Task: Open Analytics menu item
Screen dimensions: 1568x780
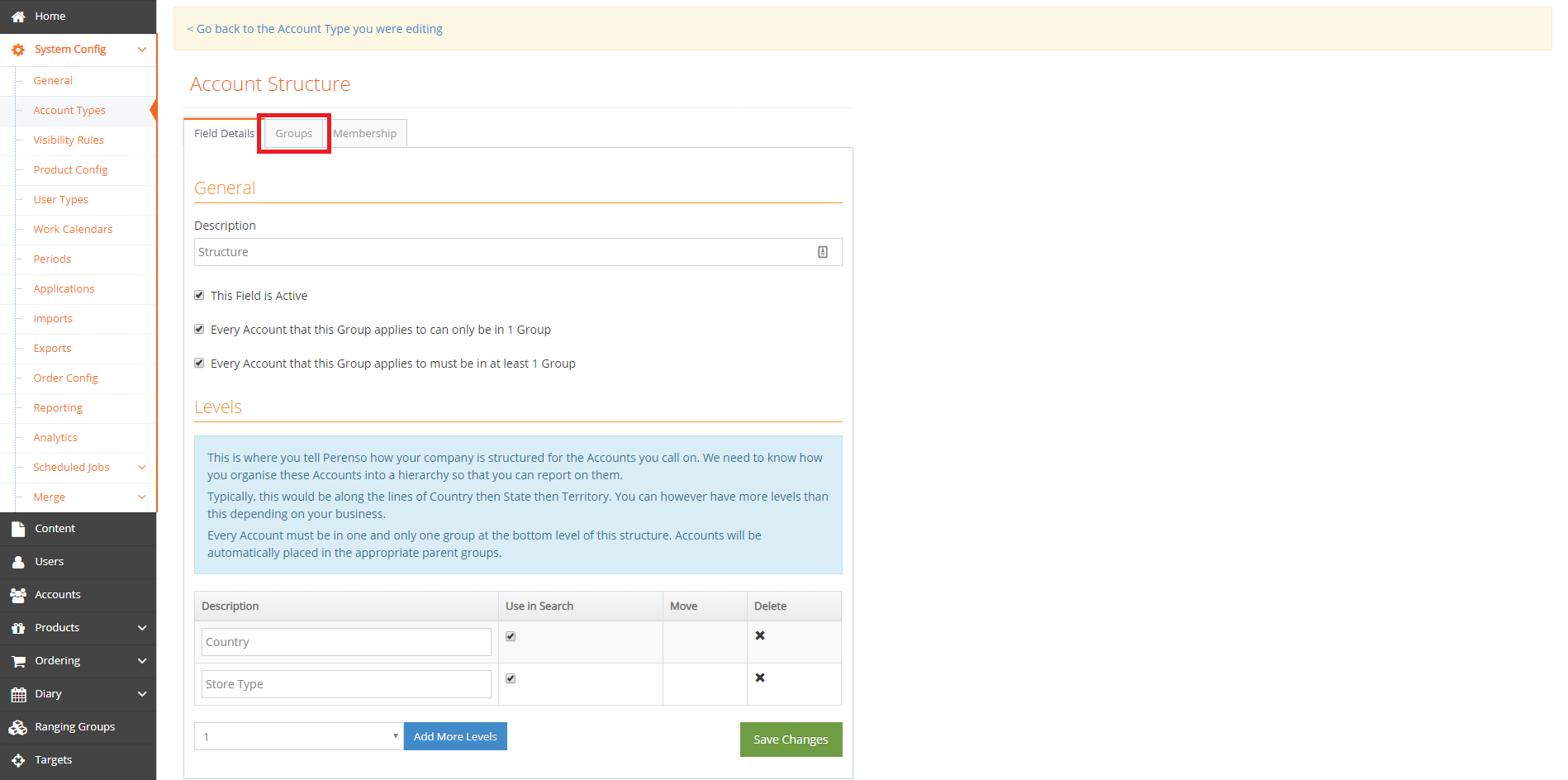Action: (55, 437)
